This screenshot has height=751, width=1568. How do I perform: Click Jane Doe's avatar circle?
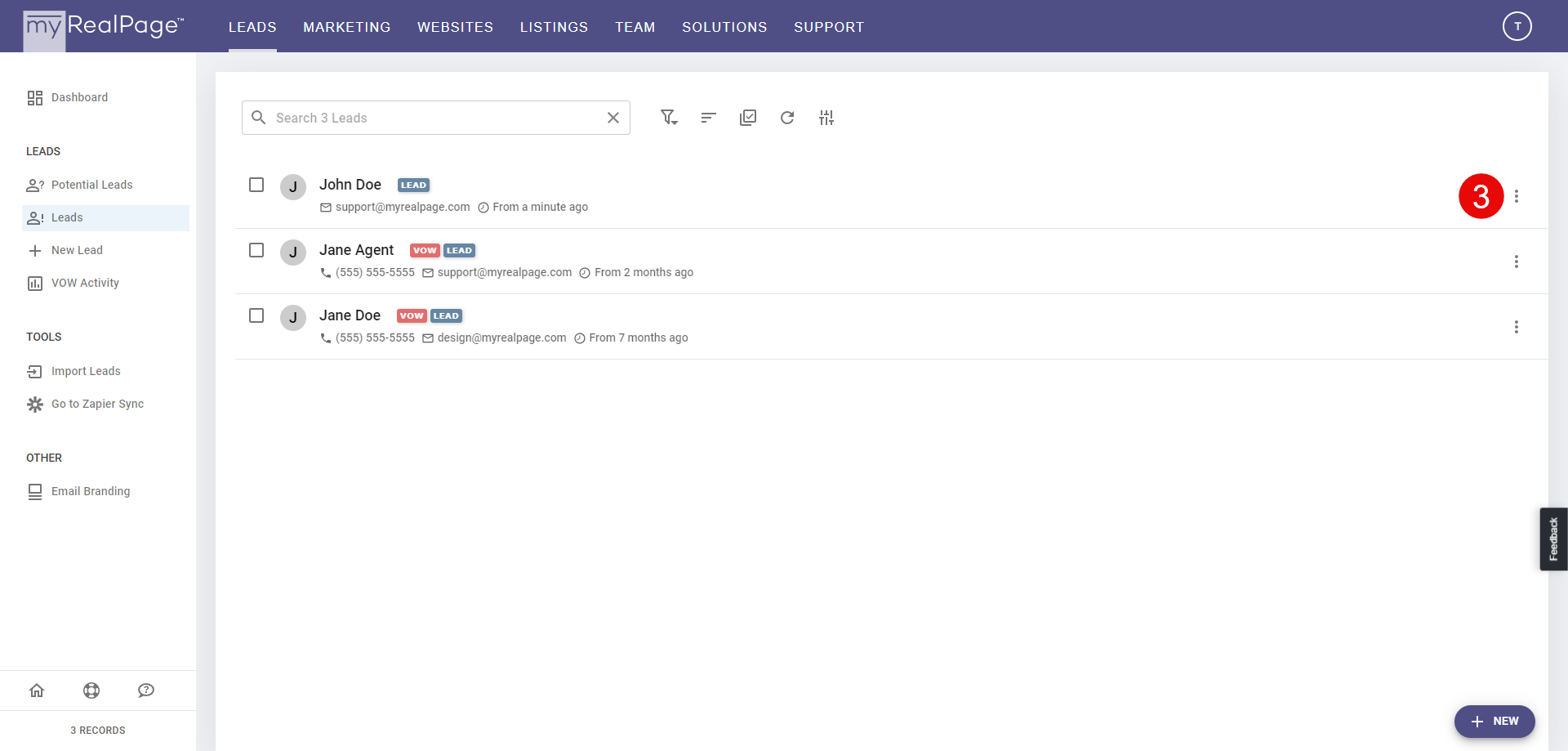(293, 318)
